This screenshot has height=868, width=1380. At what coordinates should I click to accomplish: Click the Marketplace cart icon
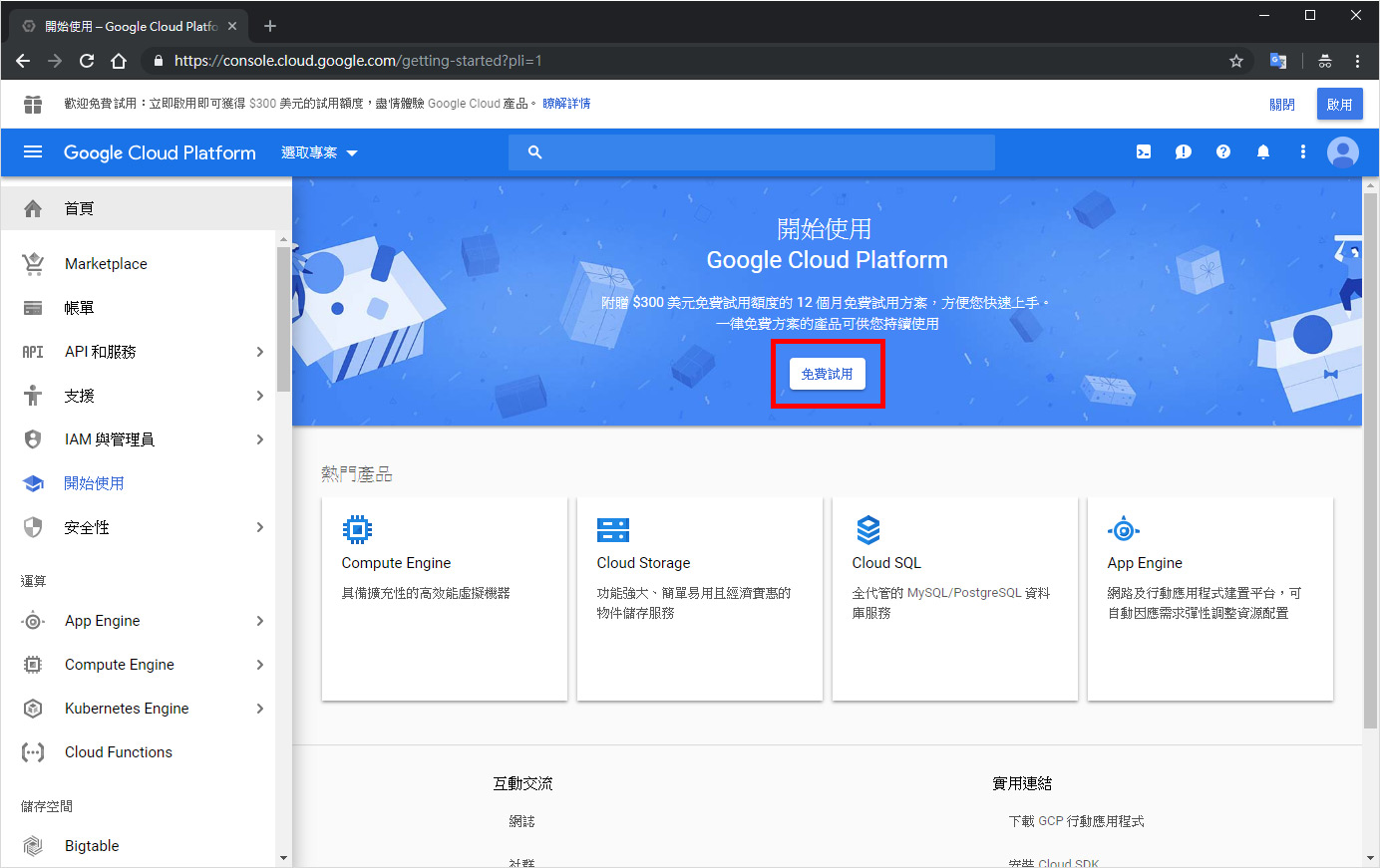pyautogui.click(x=33, y=264)
